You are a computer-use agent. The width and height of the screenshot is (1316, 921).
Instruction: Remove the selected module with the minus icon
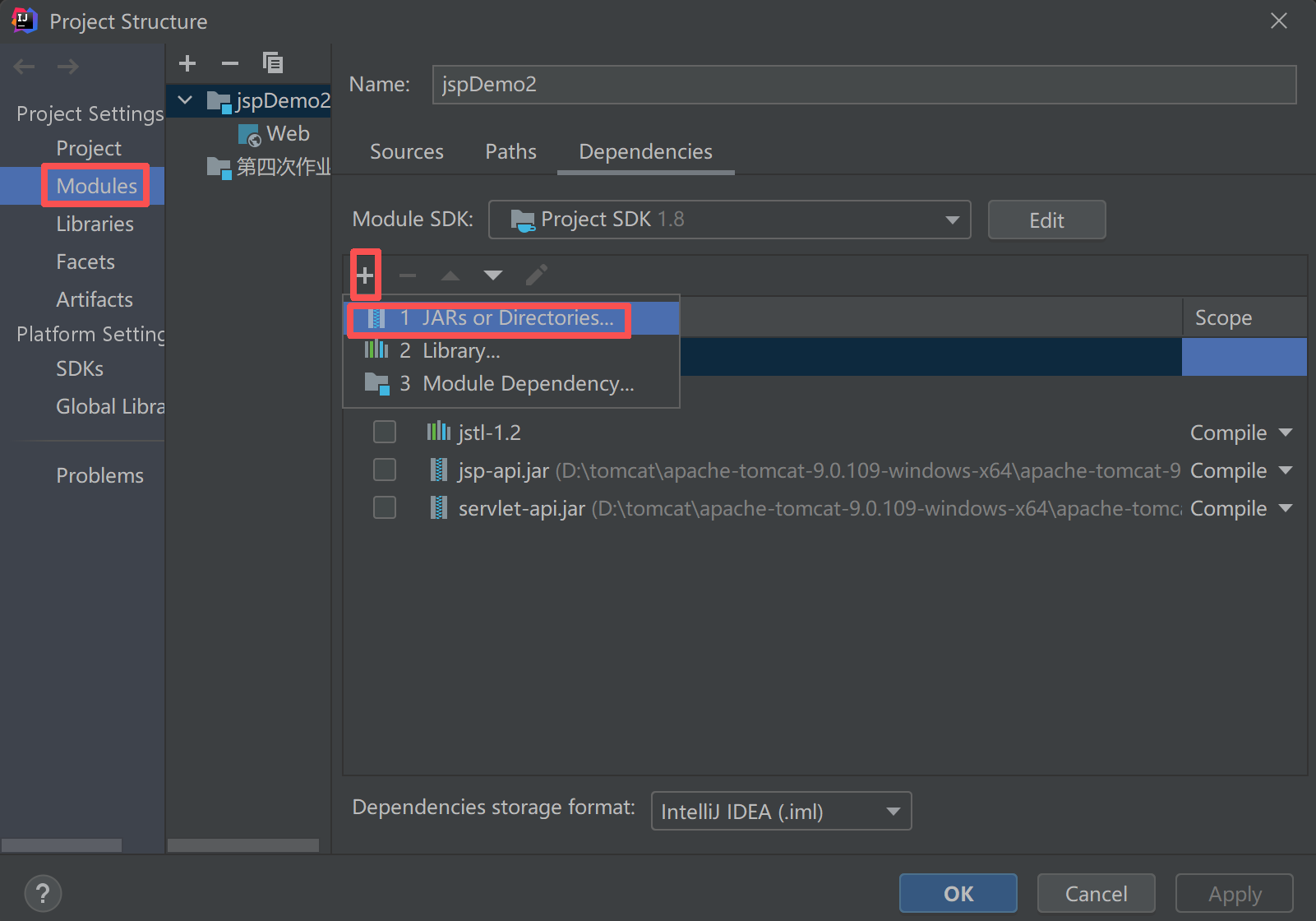click(x=230, y=63)
